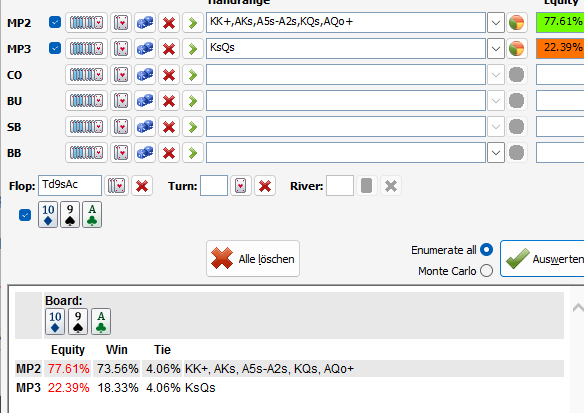Click MP2 green equity 77.61% box

(x=560, y=22)
